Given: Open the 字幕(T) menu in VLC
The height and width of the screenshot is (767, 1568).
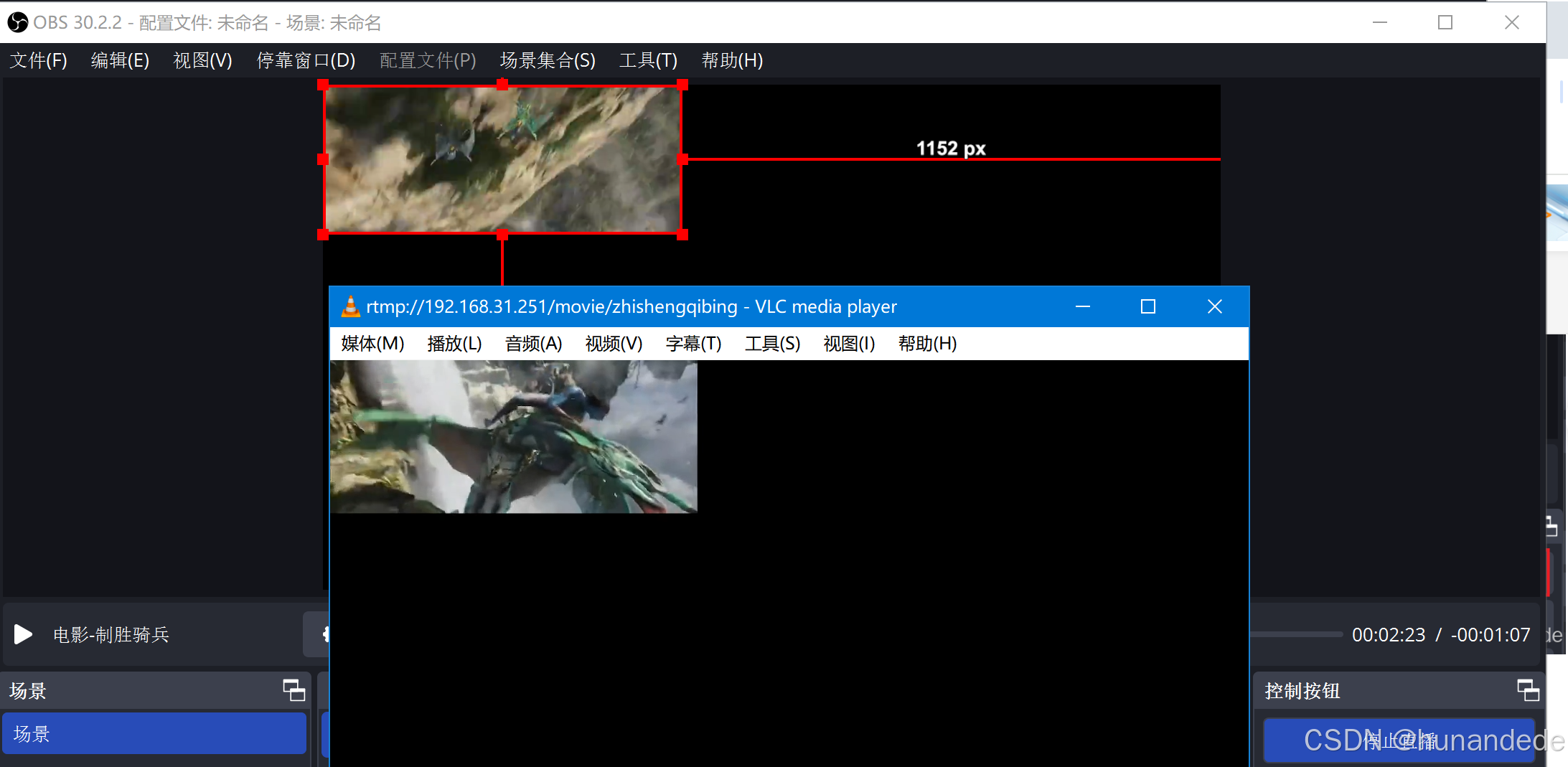Looking at the screenshot, I should point(693,344).
